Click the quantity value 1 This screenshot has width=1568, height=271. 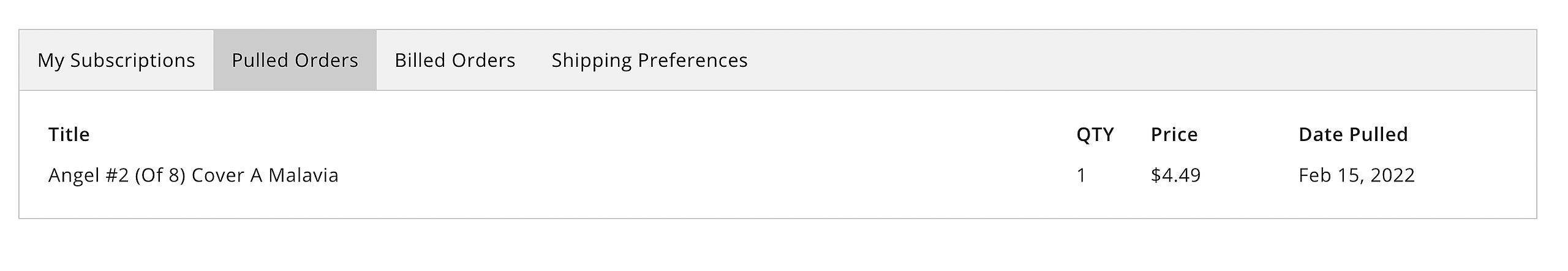pos(1081,175)
